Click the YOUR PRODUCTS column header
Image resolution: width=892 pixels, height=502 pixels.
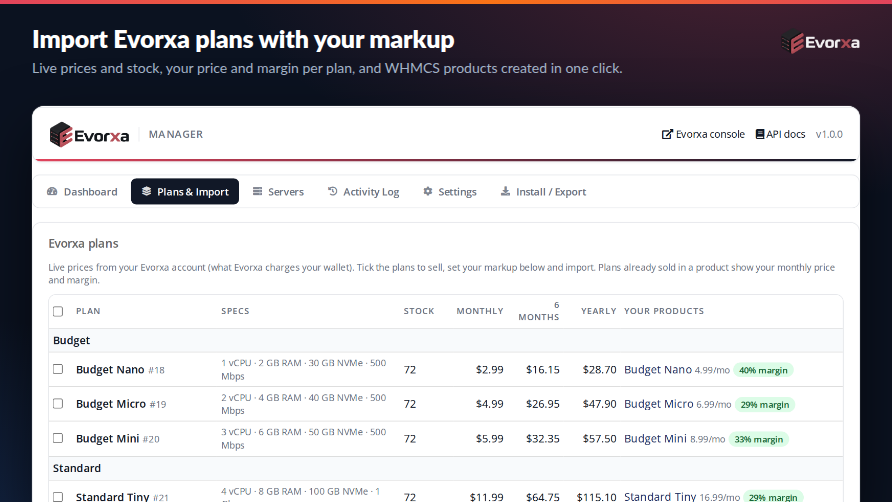tap(664, 311)
